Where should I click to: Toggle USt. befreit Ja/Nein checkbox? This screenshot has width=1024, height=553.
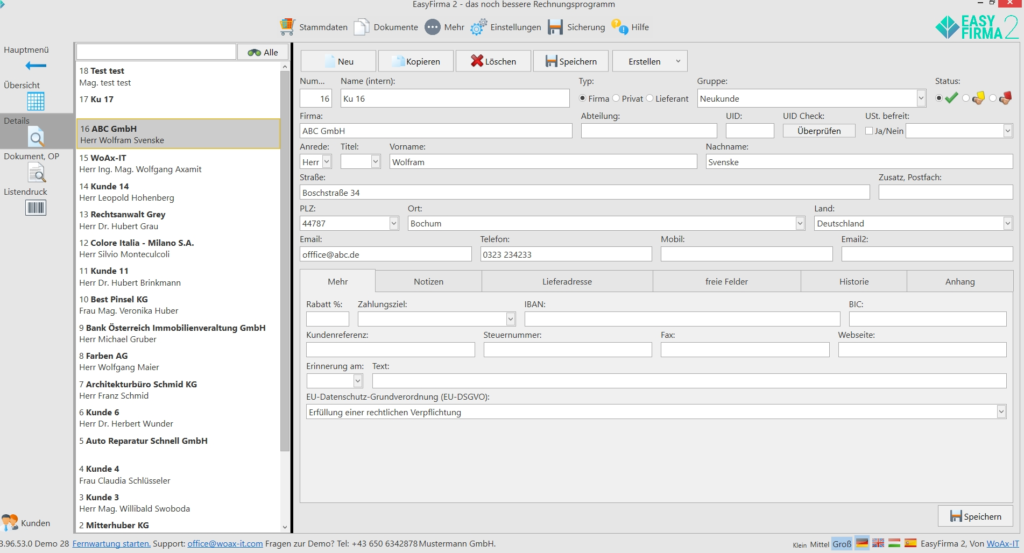869,131
